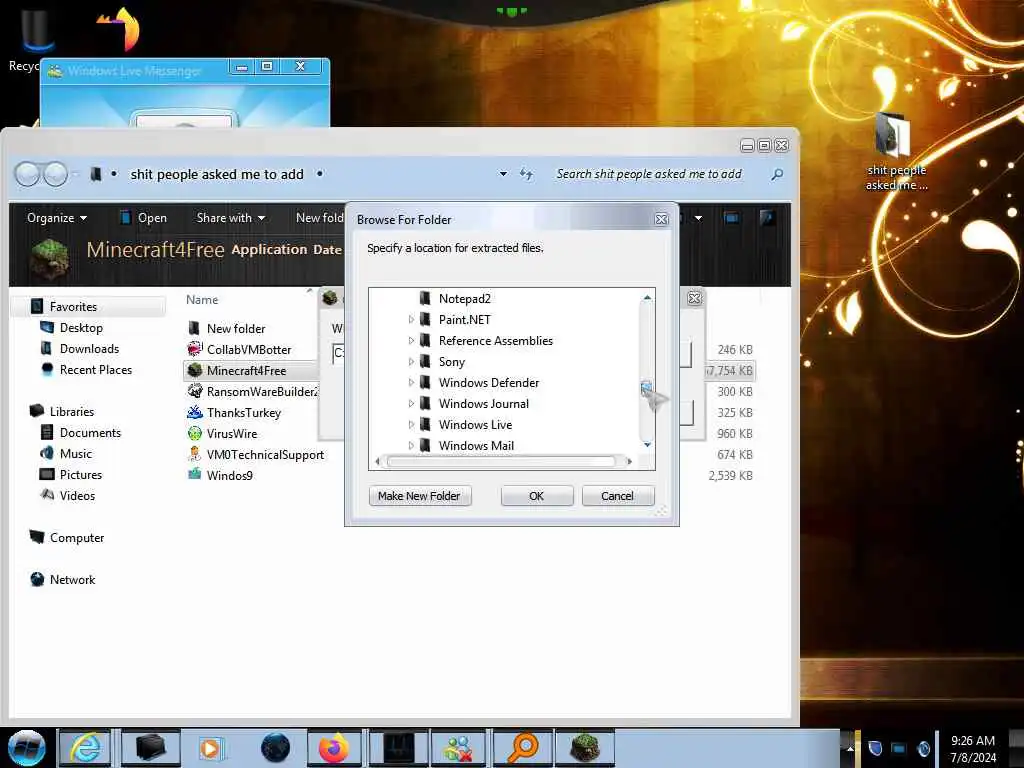Open Desktop under Favorites
This screenshot has width=1024, height=768.
click(81, 327)
